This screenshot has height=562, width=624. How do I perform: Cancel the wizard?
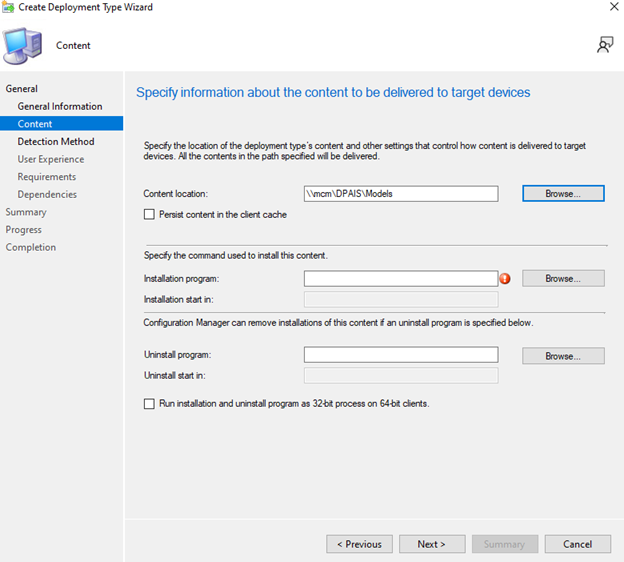point(578,544)
